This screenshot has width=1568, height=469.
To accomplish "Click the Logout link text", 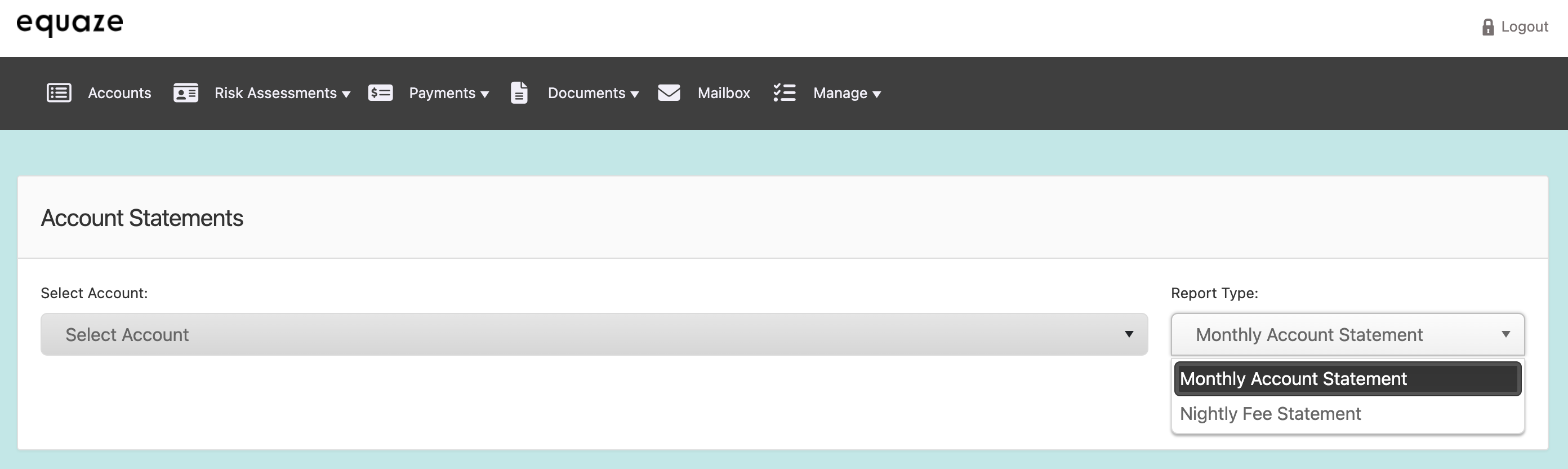I will point(1524,27).
